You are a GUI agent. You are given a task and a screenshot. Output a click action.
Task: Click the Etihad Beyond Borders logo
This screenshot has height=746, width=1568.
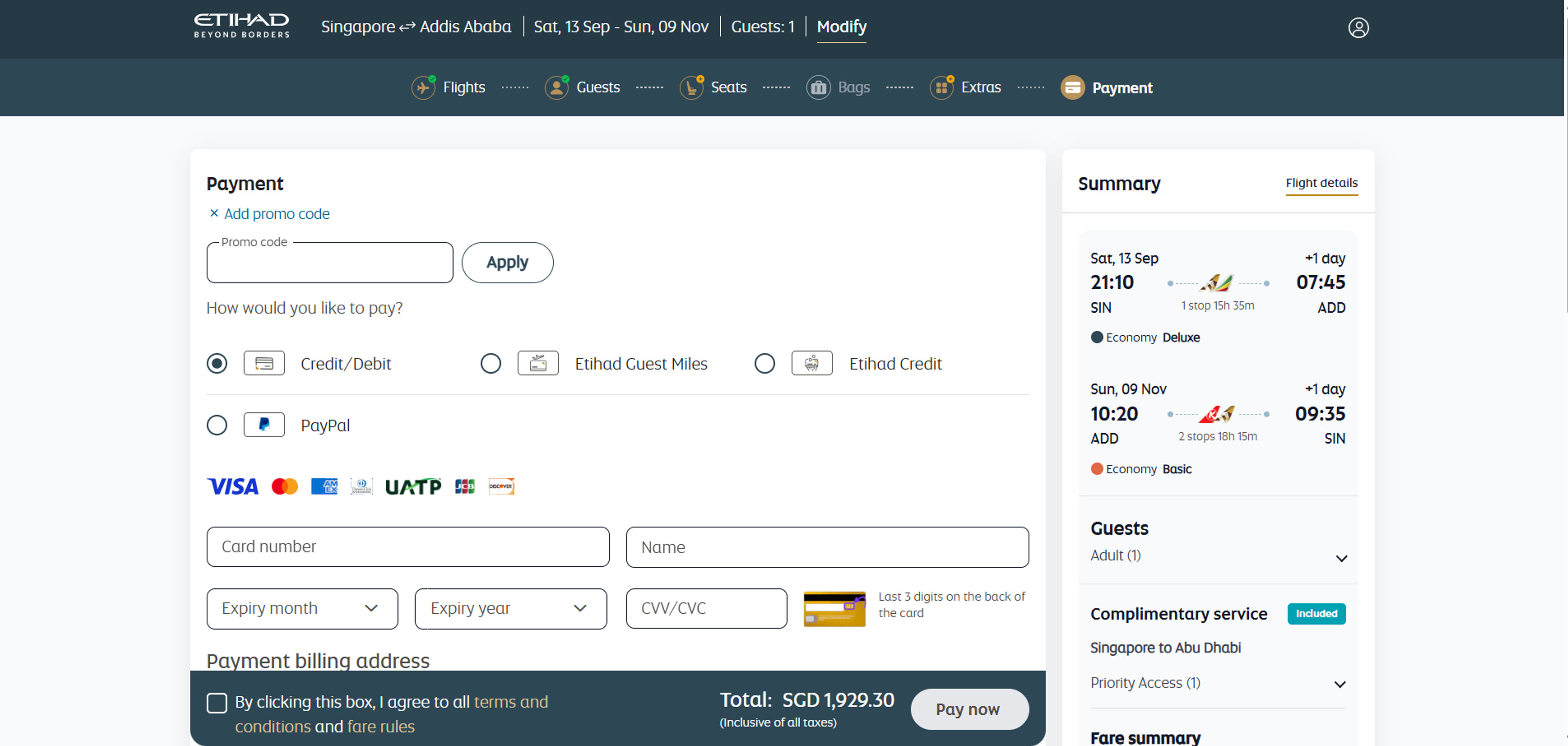pos(241,26)
